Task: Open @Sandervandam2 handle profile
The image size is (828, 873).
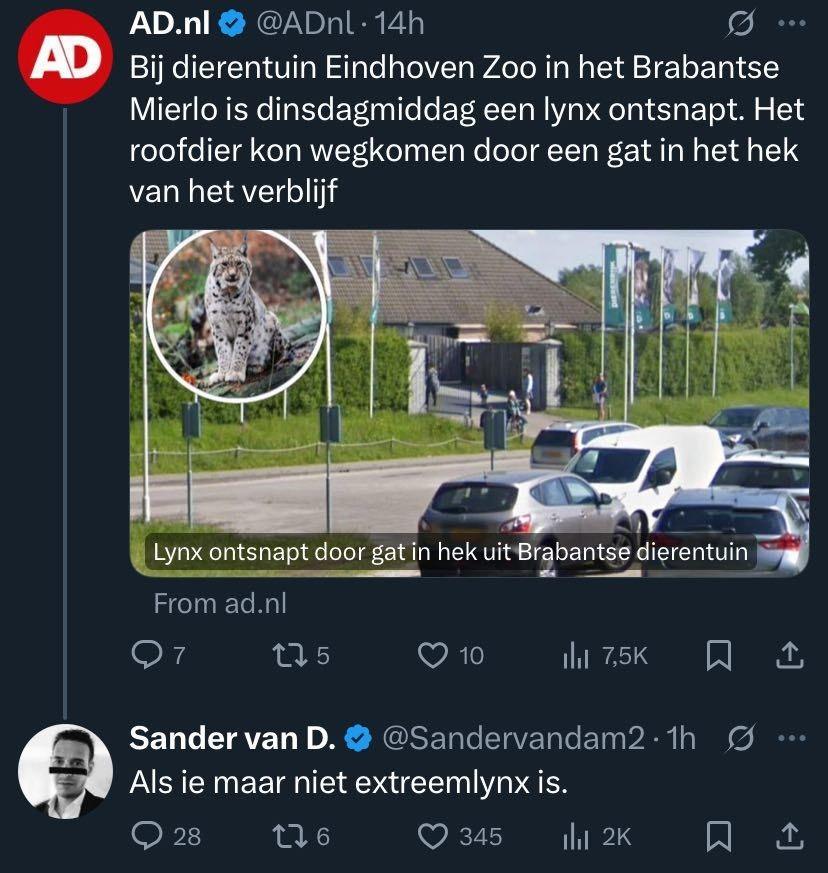Action: (x=513, y=738)
